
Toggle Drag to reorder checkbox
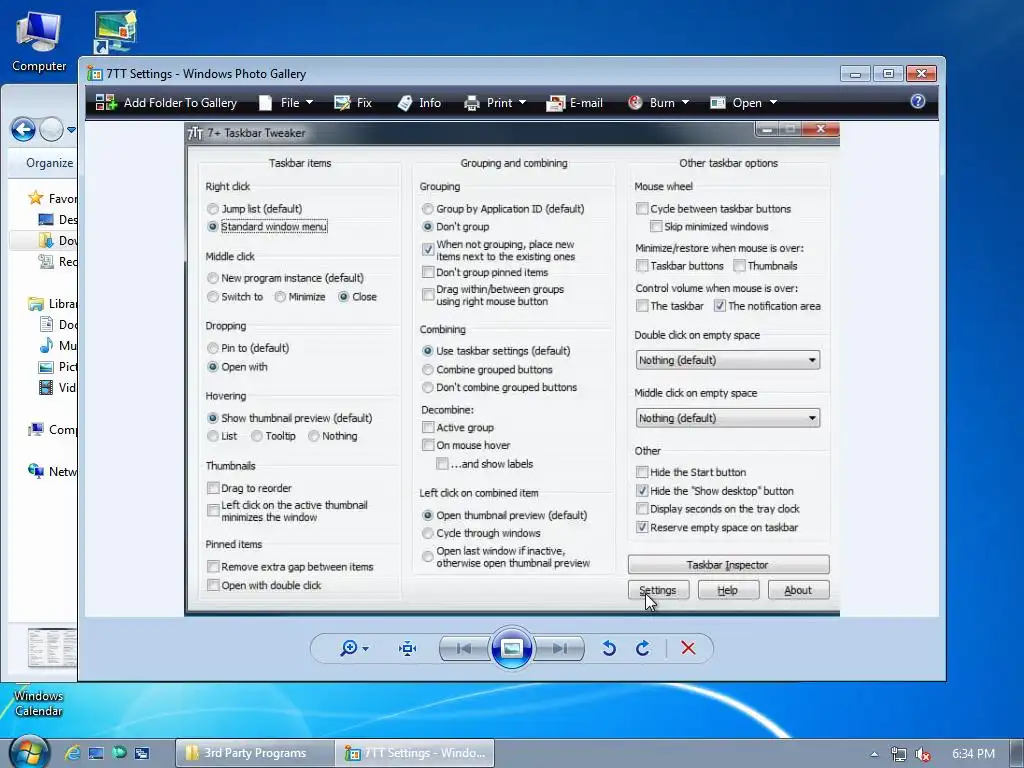point(213,488)
